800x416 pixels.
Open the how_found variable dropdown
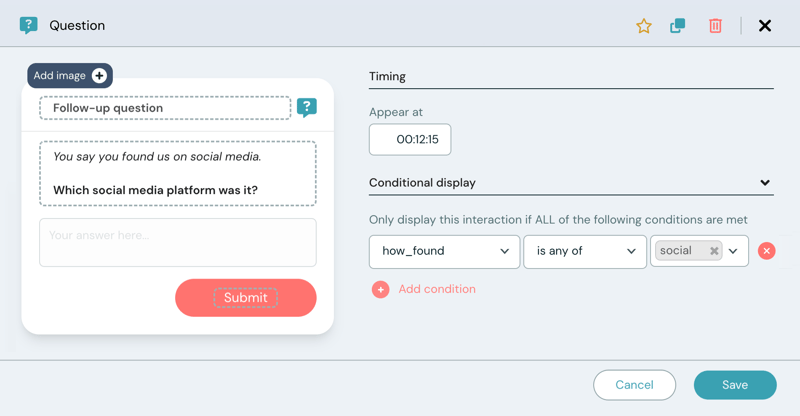click(x=444, y=251)
